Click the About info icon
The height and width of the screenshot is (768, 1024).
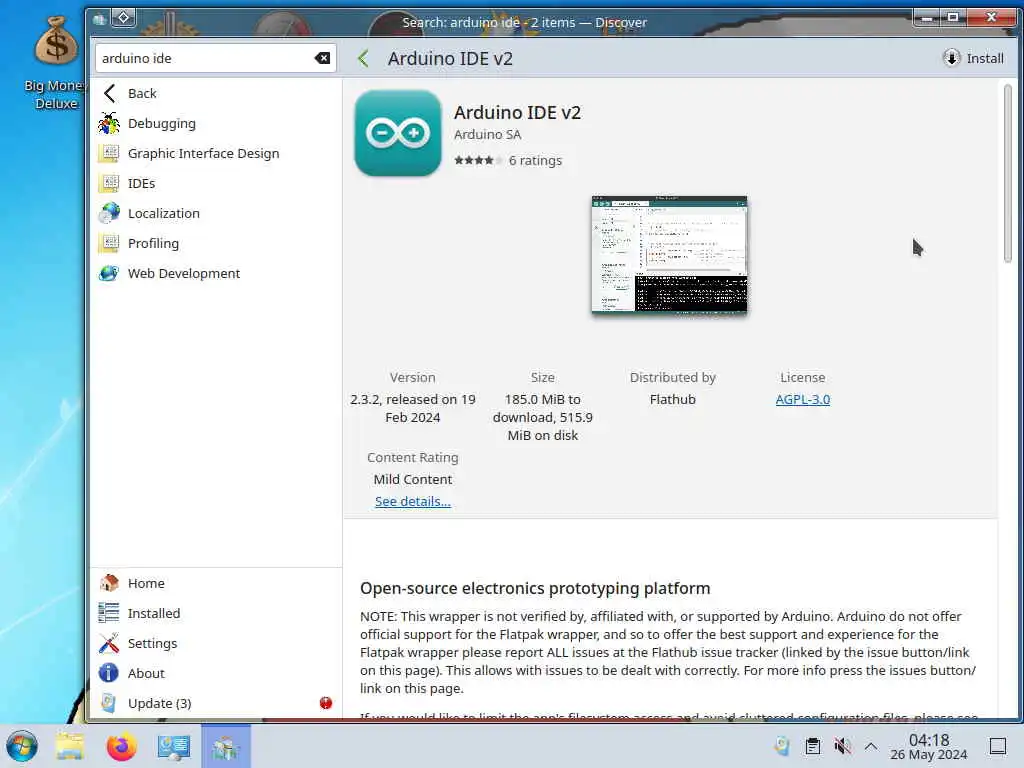coord(109,673)
